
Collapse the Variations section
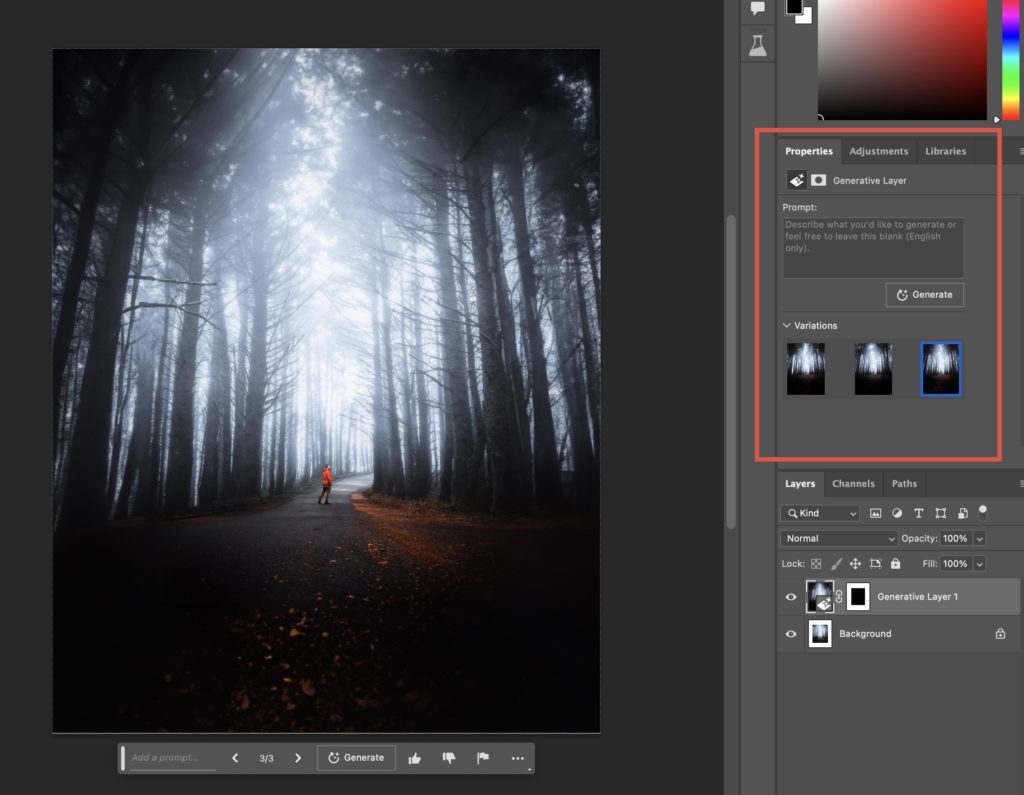[787, 325]
